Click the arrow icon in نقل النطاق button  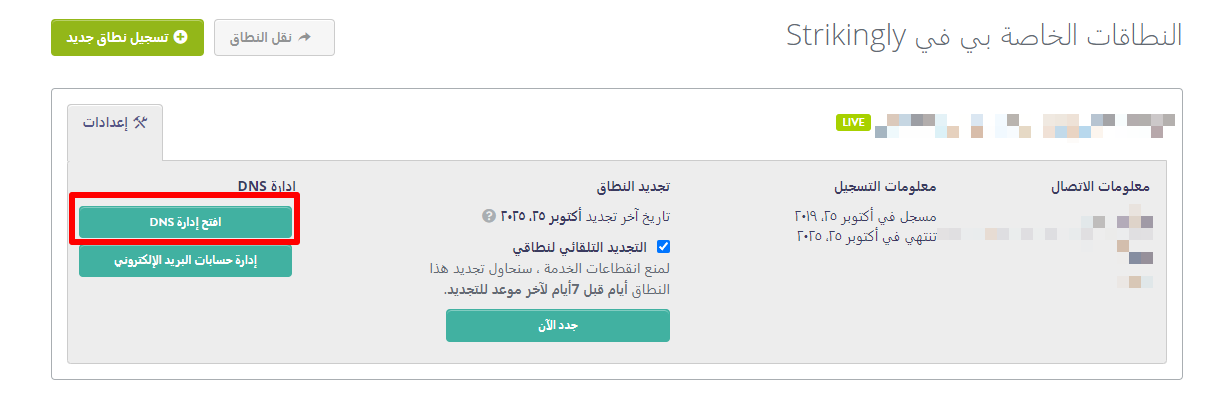coord(306,37)
